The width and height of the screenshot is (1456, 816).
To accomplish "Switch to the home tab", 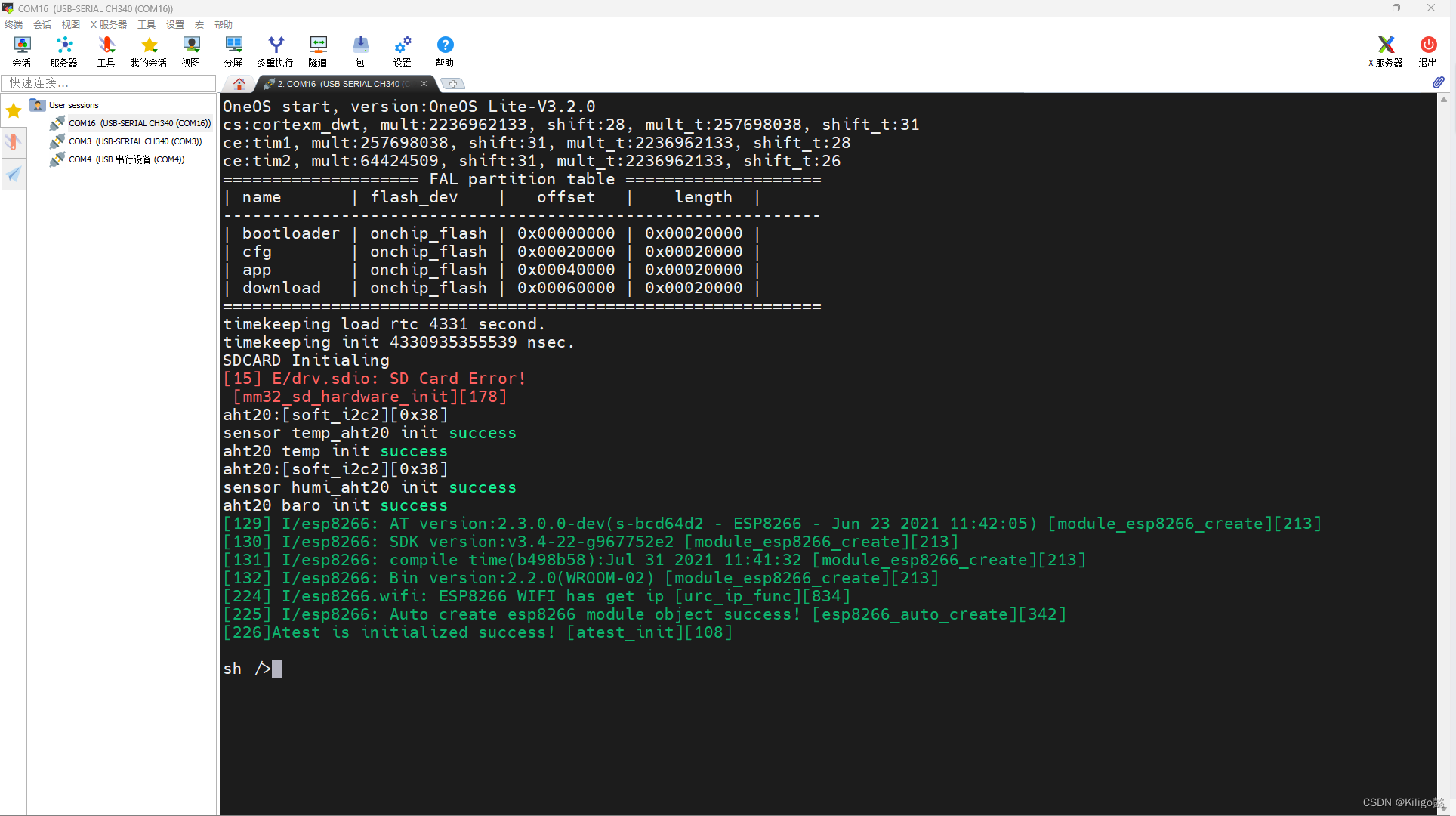I will coord(239,84).
